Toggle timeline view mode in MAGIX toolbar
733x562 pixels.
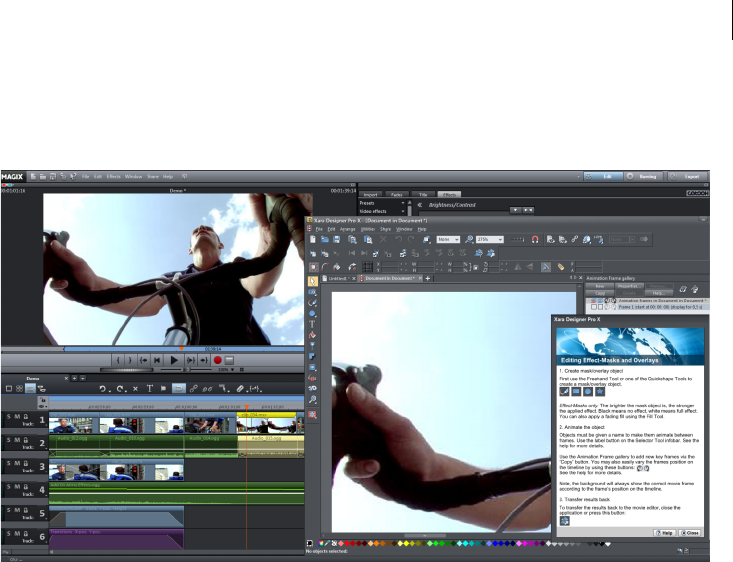(x=30, y=389)
